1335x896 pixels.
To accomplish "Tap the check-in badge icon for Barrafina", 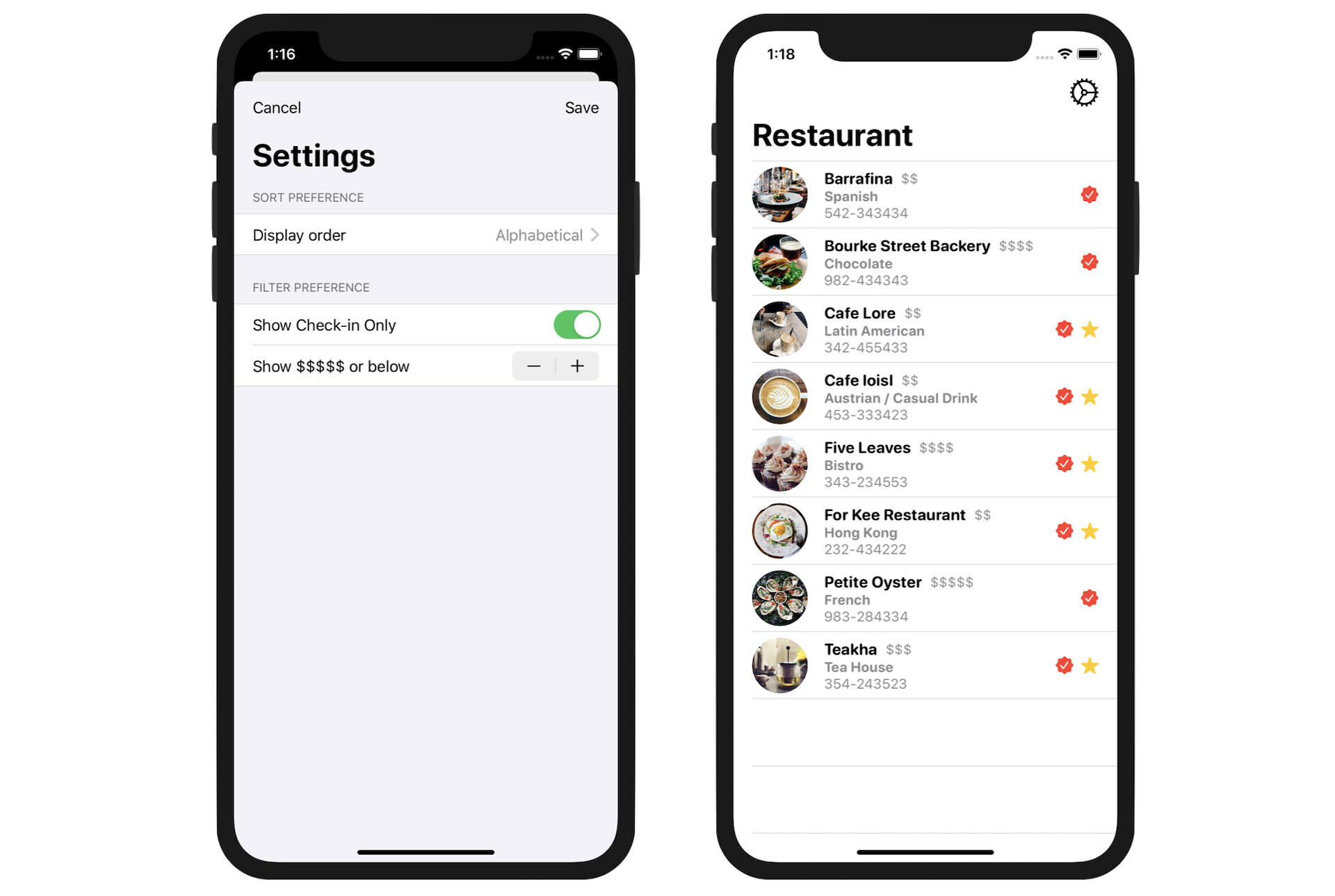I will 1090,194.
